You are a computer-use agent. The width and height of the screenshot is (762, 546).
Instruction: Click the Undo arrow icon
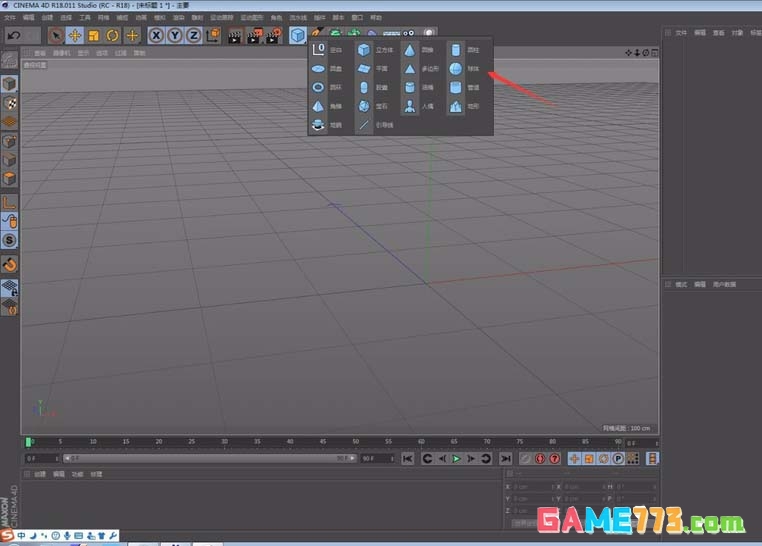click(14, 35)
